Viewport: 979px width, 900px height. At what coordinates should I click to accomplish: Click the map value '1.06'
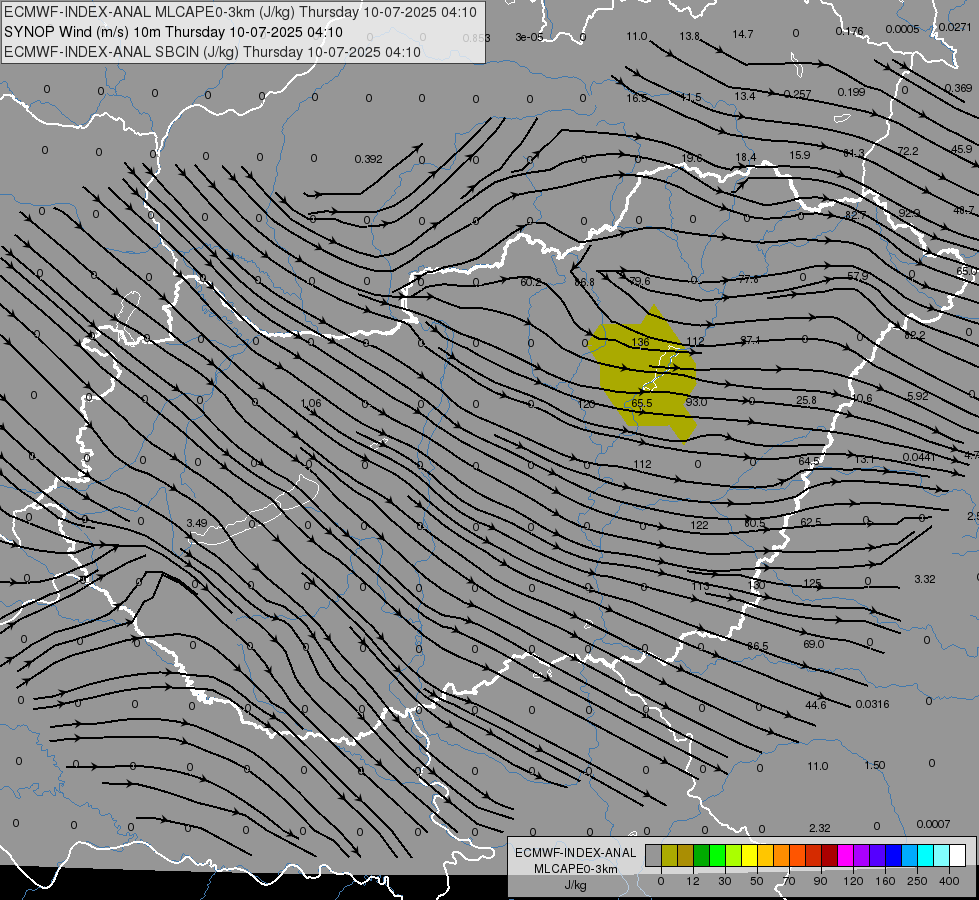(x=311, y=403)
